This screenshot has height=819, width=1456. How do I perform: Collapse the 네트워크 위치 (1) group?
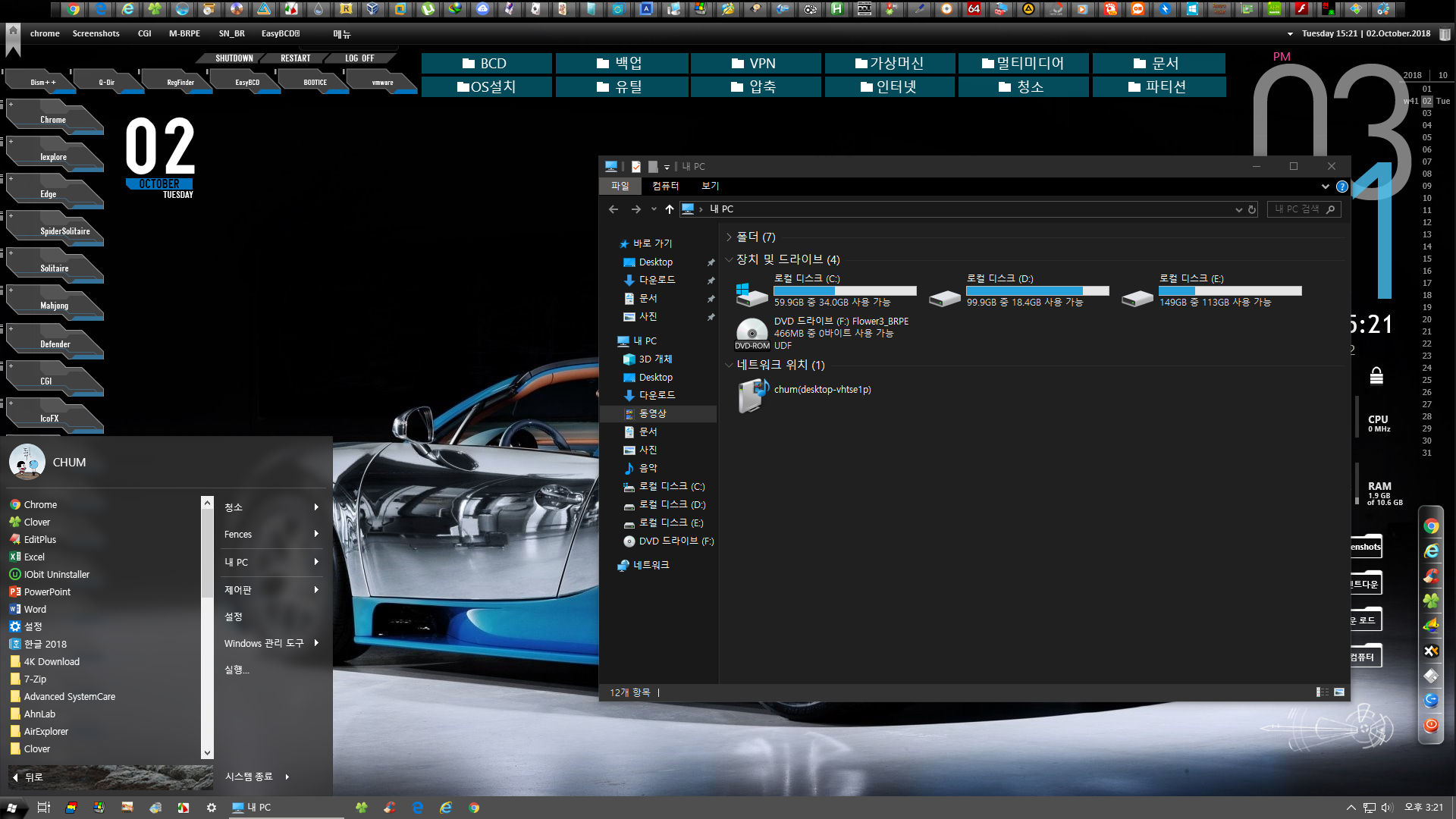(x=729, y=365)
